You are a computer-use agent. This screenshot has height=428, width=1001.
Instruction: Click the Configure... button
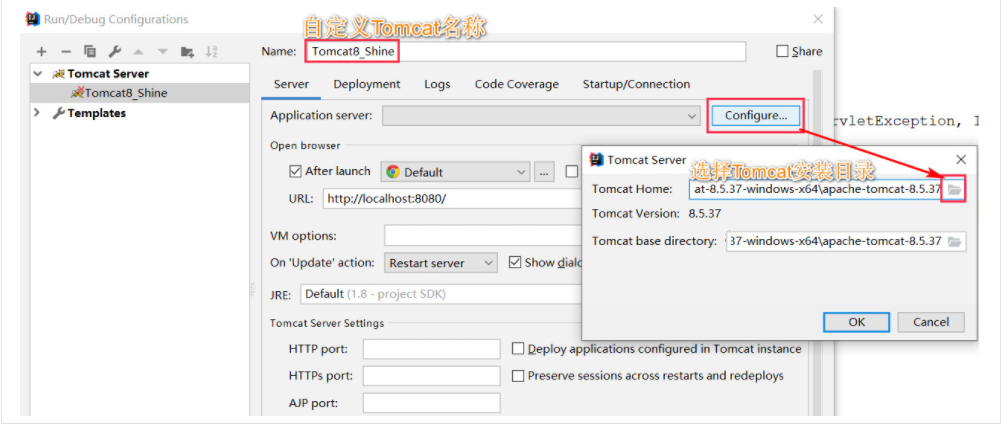click(x=756, y=116)
